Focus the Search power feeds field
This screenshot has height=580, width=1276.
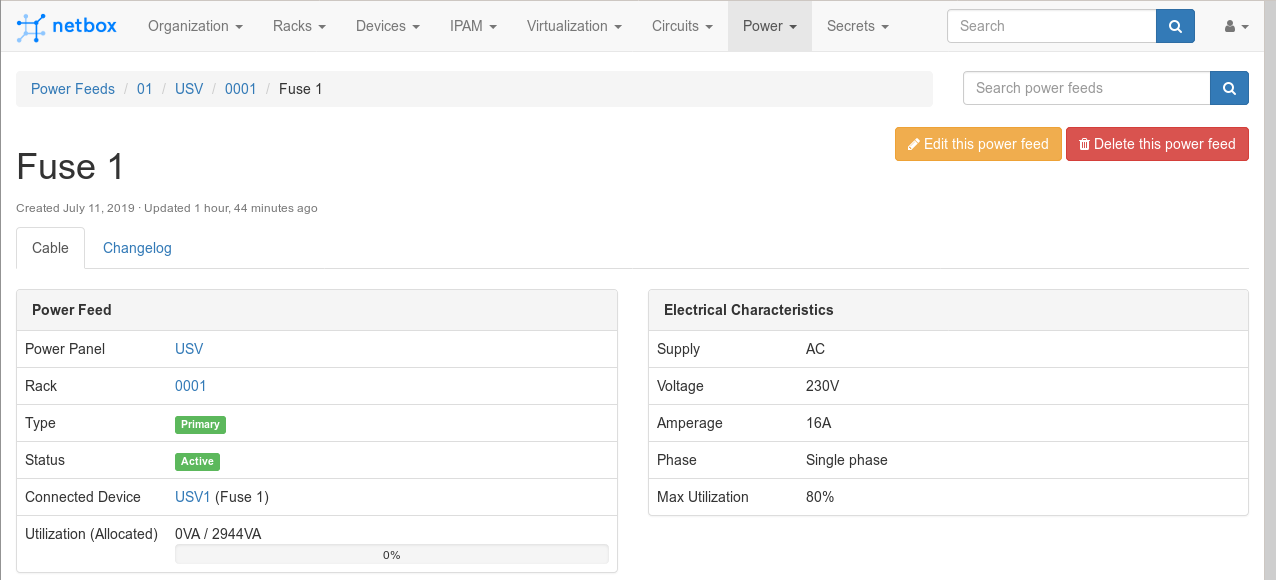(x=1086, y=88)
